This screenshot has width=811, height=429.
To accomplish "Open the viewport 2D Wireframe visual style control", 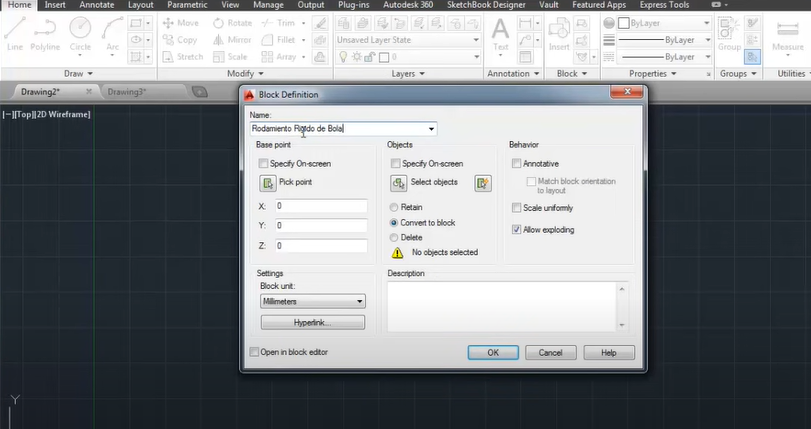I will [x=63, y=114].
